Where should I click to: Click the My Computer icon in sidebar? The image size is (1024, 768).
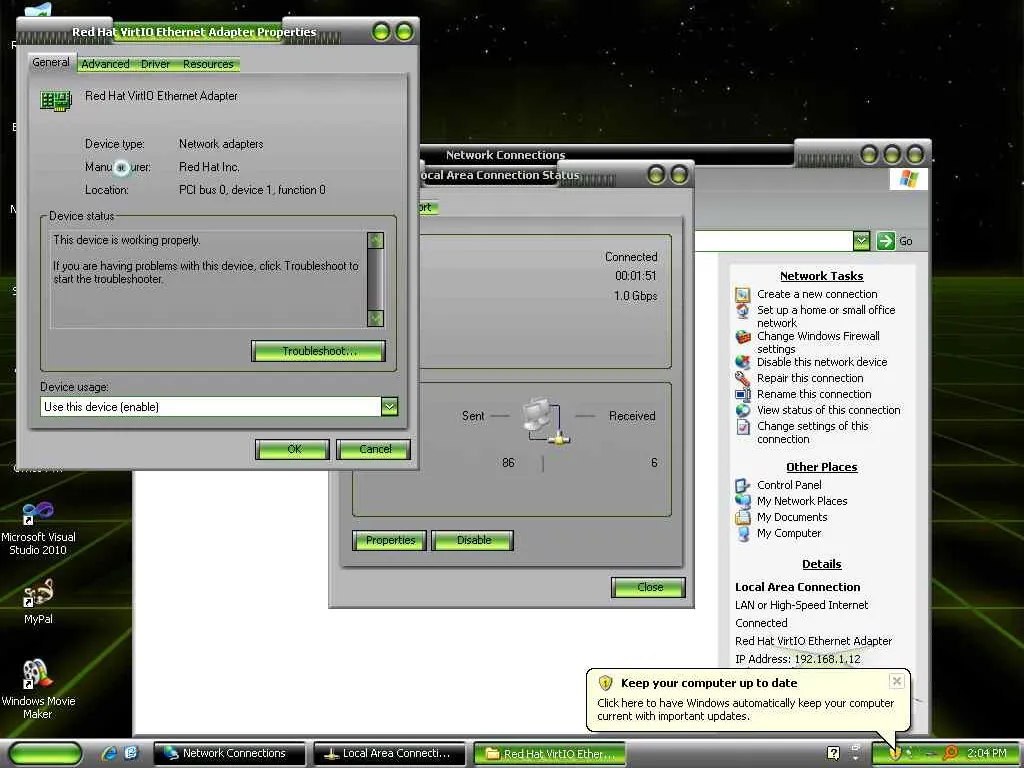coord(743,534)
